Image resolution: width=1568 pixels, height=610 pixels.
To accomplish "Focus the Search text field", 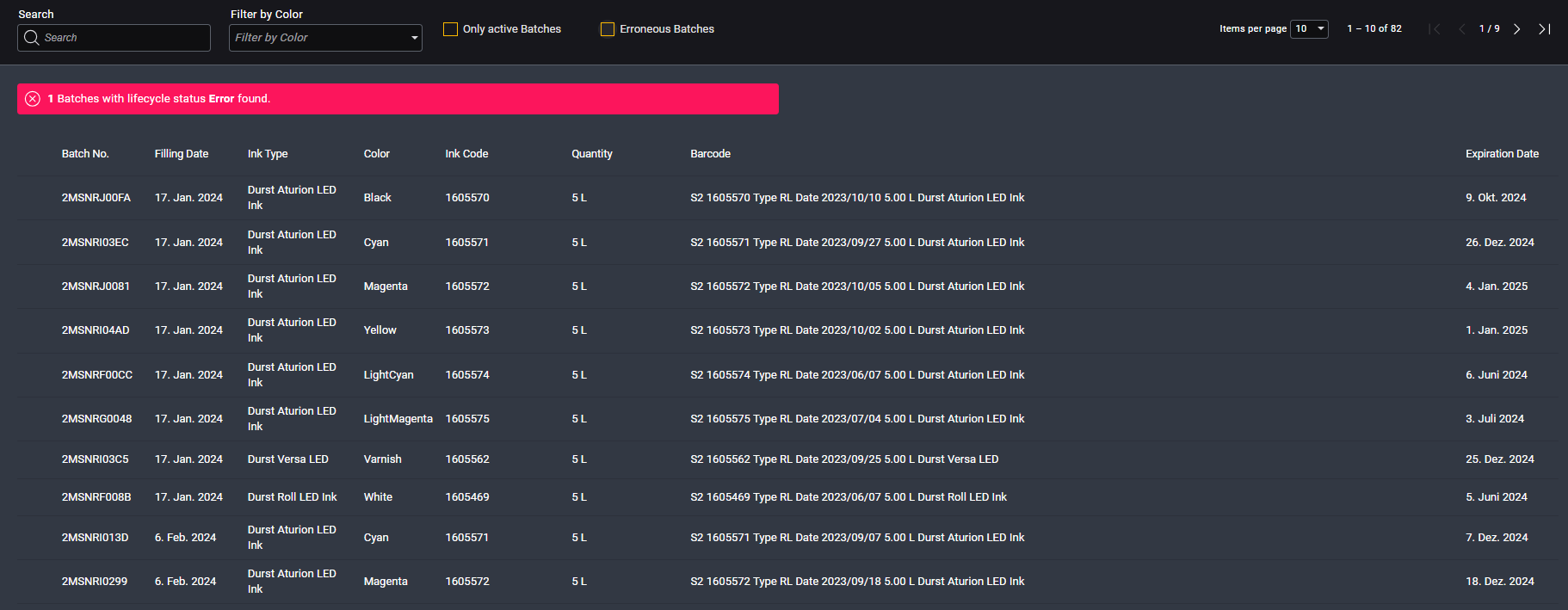I will tap(125, 38).
